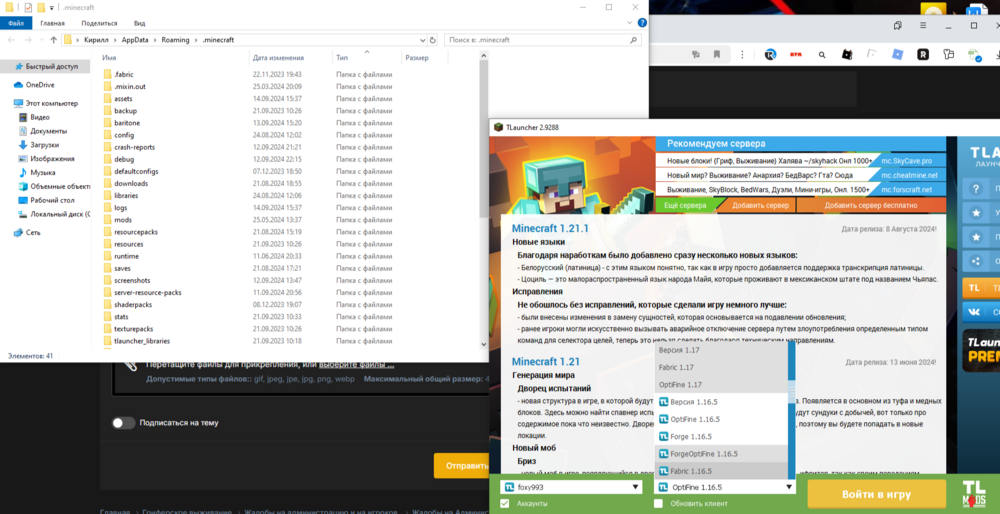1000x514 pixels.
Task: Click the properties checkmark icon in Explorer title bar
Action: (x=28, y=8)
